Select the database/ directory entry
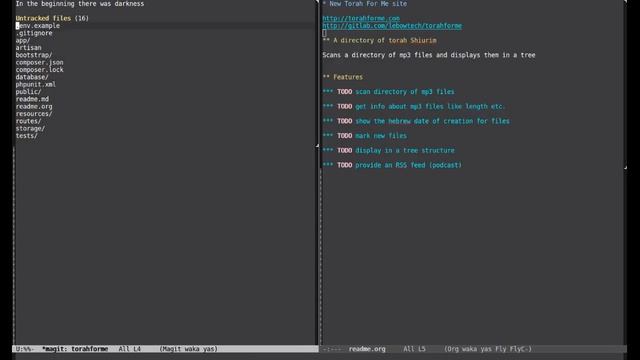The image size is (640, 360). [x=32, y=77]
